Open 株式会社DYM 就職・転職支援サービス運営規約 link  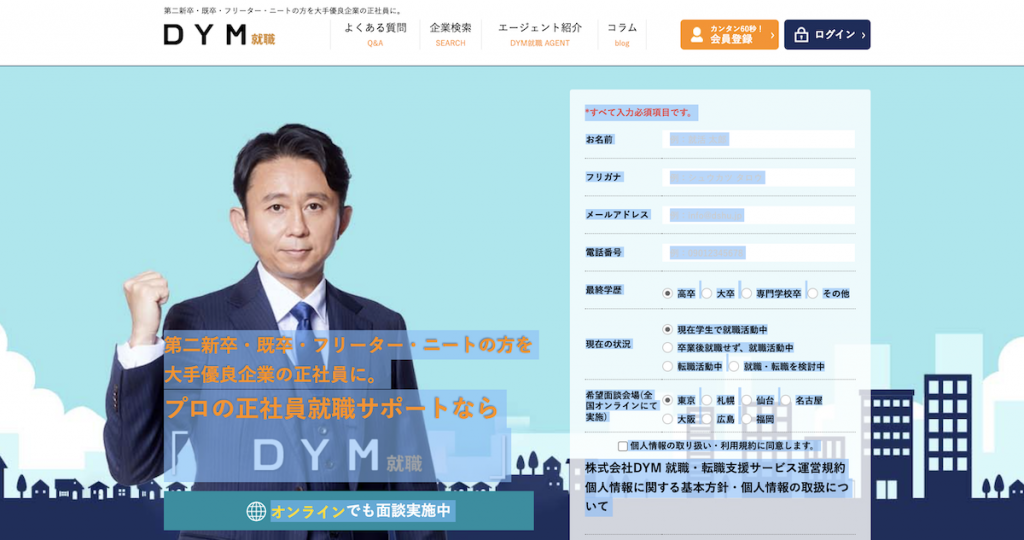point(715,468)
